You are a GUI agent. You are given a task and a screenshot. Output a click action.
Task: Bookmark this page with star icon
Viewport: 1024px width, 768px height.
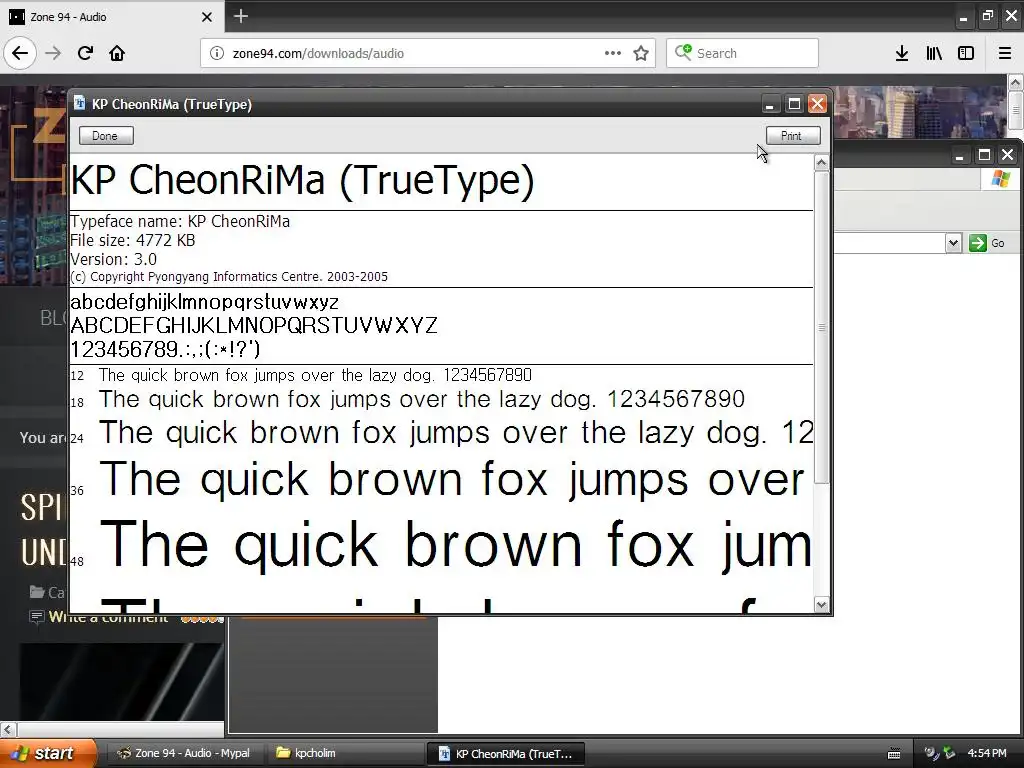click(641, 53)
